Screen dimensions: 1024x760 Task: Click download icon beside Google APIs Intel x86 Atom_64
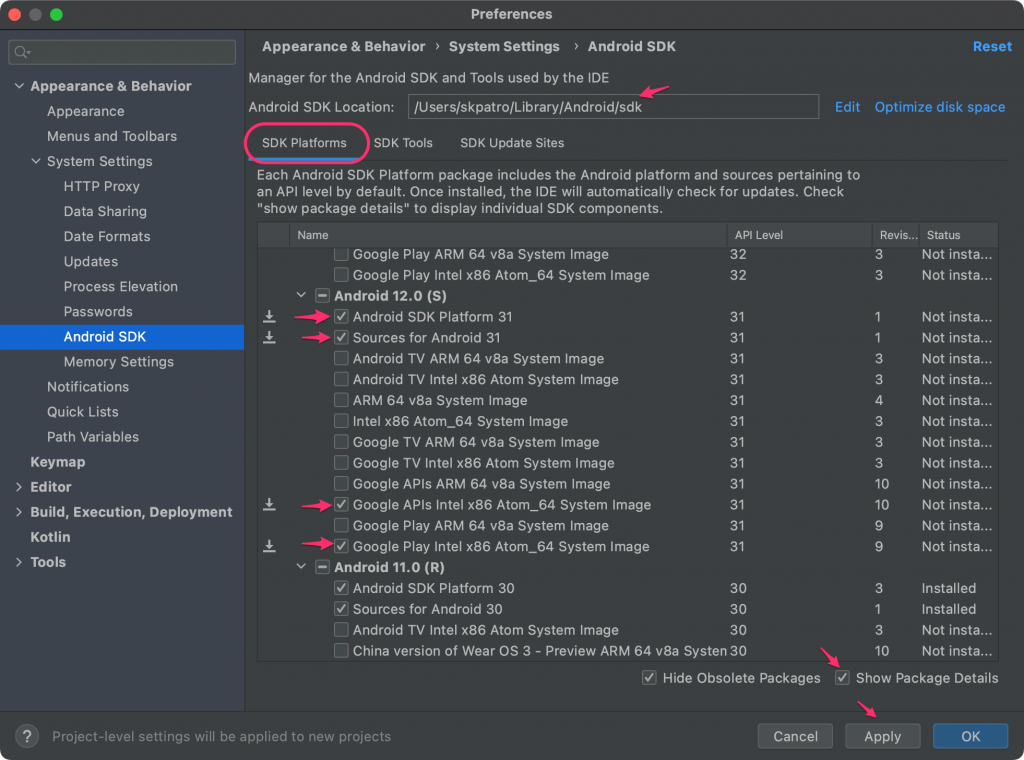tap(269, 505)
